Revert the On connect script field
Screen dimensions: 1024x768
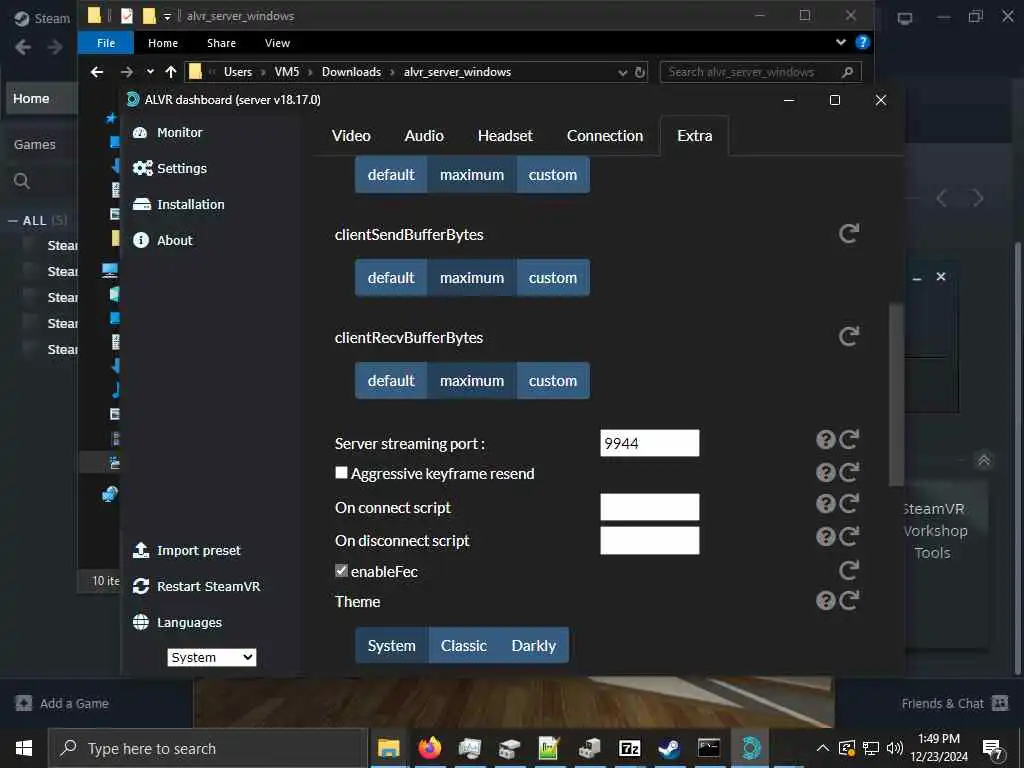coord(849,504)
